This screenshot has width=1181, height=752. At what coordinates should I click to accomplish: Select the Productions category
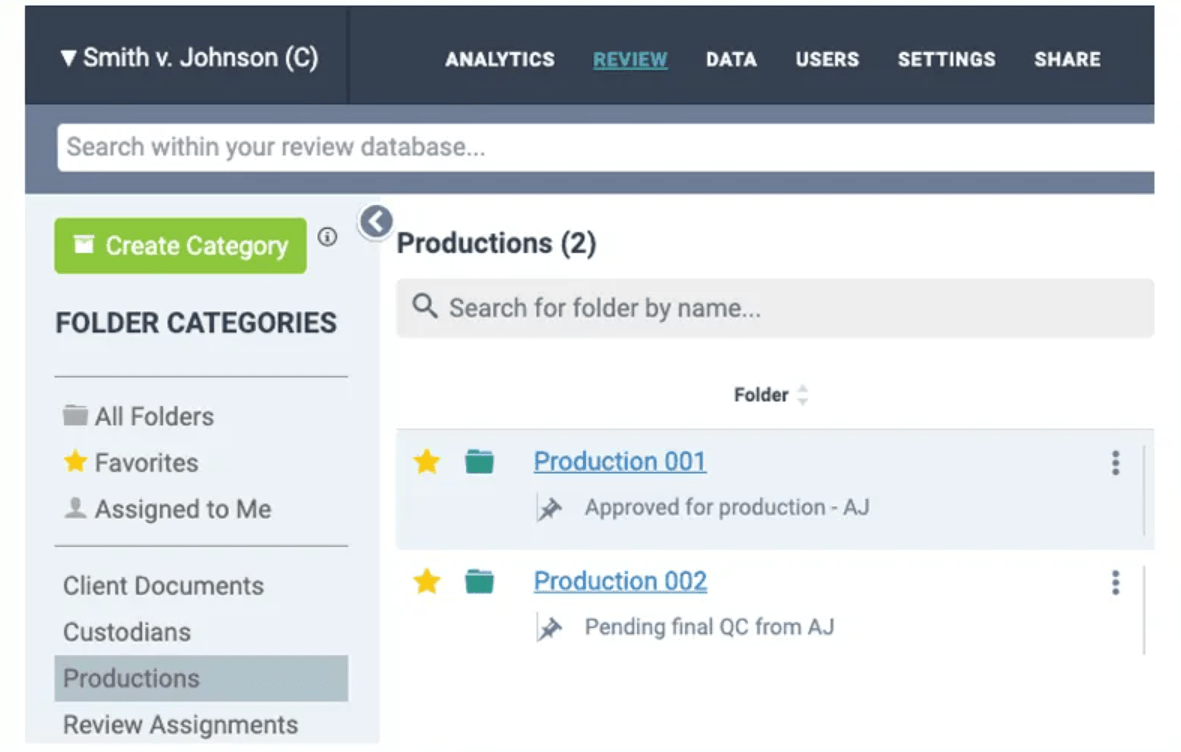coord(201,678)
